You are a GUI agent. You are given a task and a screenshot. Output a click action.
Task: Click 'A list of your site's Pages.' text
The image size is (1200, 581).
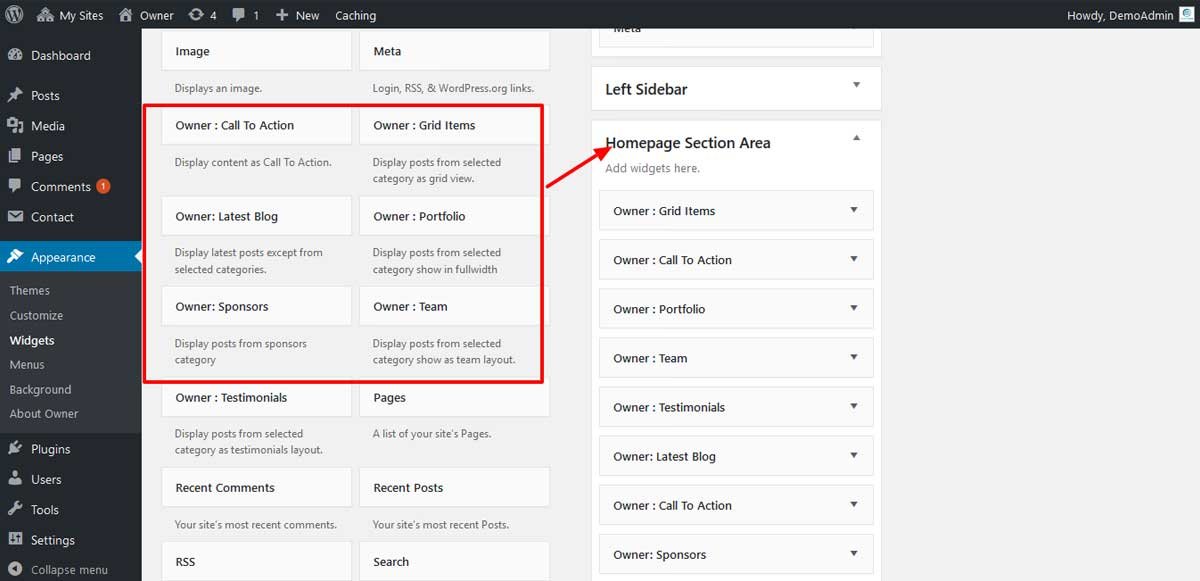click(432, 434)
